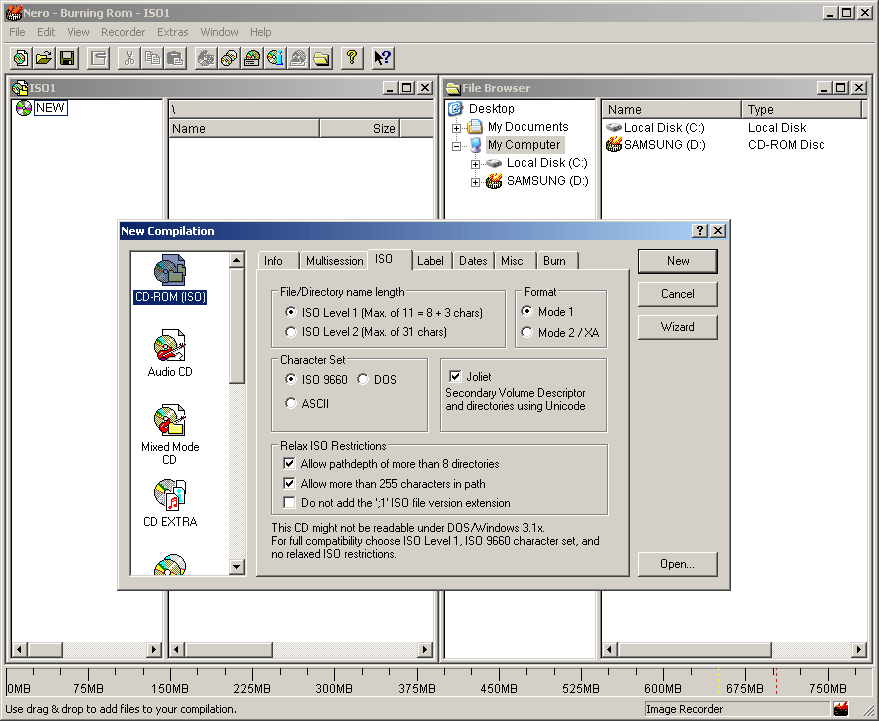This screenshot has height=721, width=879.
Task: Collapse My Computer in File Browser tree
Action: point(456,146)
